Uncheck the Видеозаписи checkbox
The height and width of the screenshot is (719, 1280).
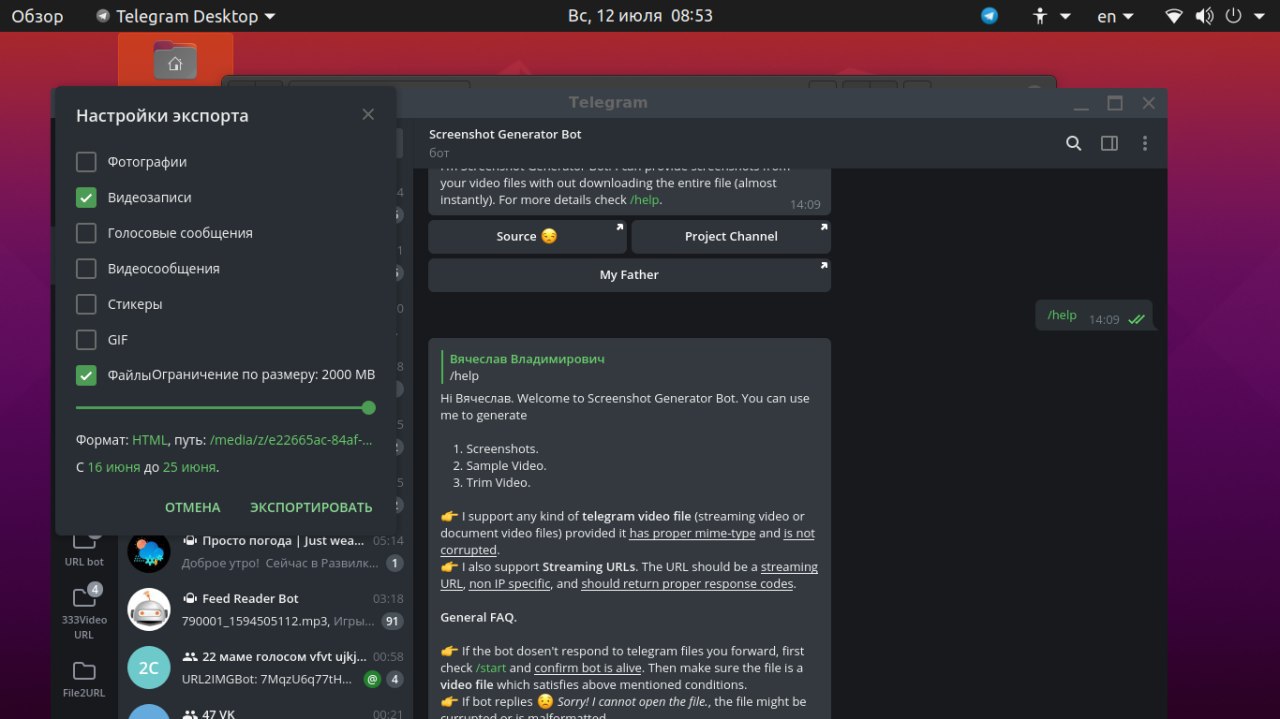86,198
